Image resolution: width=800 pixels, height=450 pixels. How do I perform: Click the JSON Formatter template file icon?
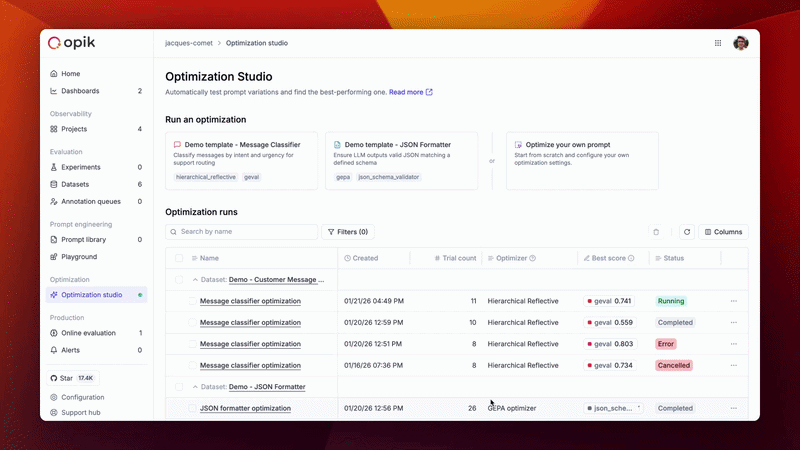337,145
